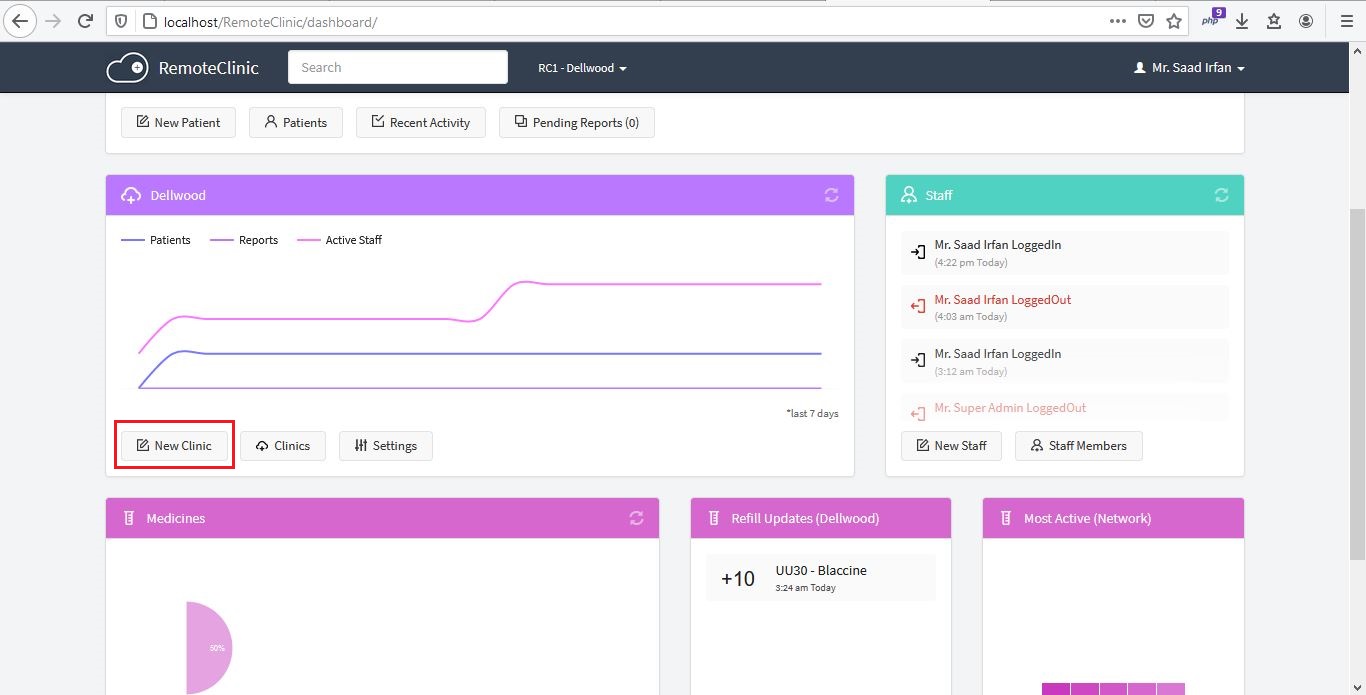The width and height of the screenshot is (1366, 695).
Task: Open the page actions three-dot menu
Action: [1118, 20]
